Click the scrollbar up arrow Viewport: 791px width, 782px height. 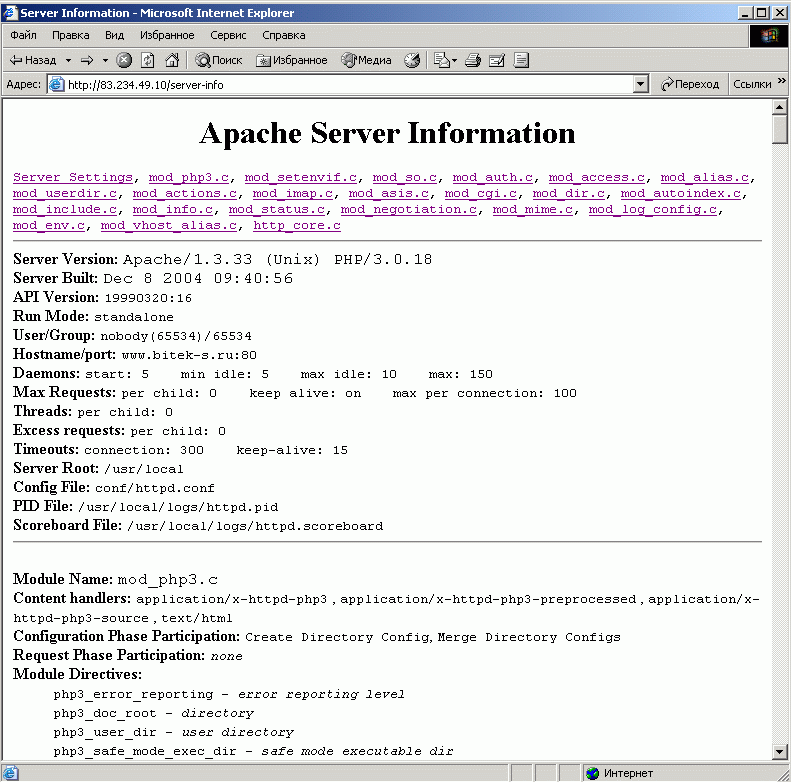(779, 107)
